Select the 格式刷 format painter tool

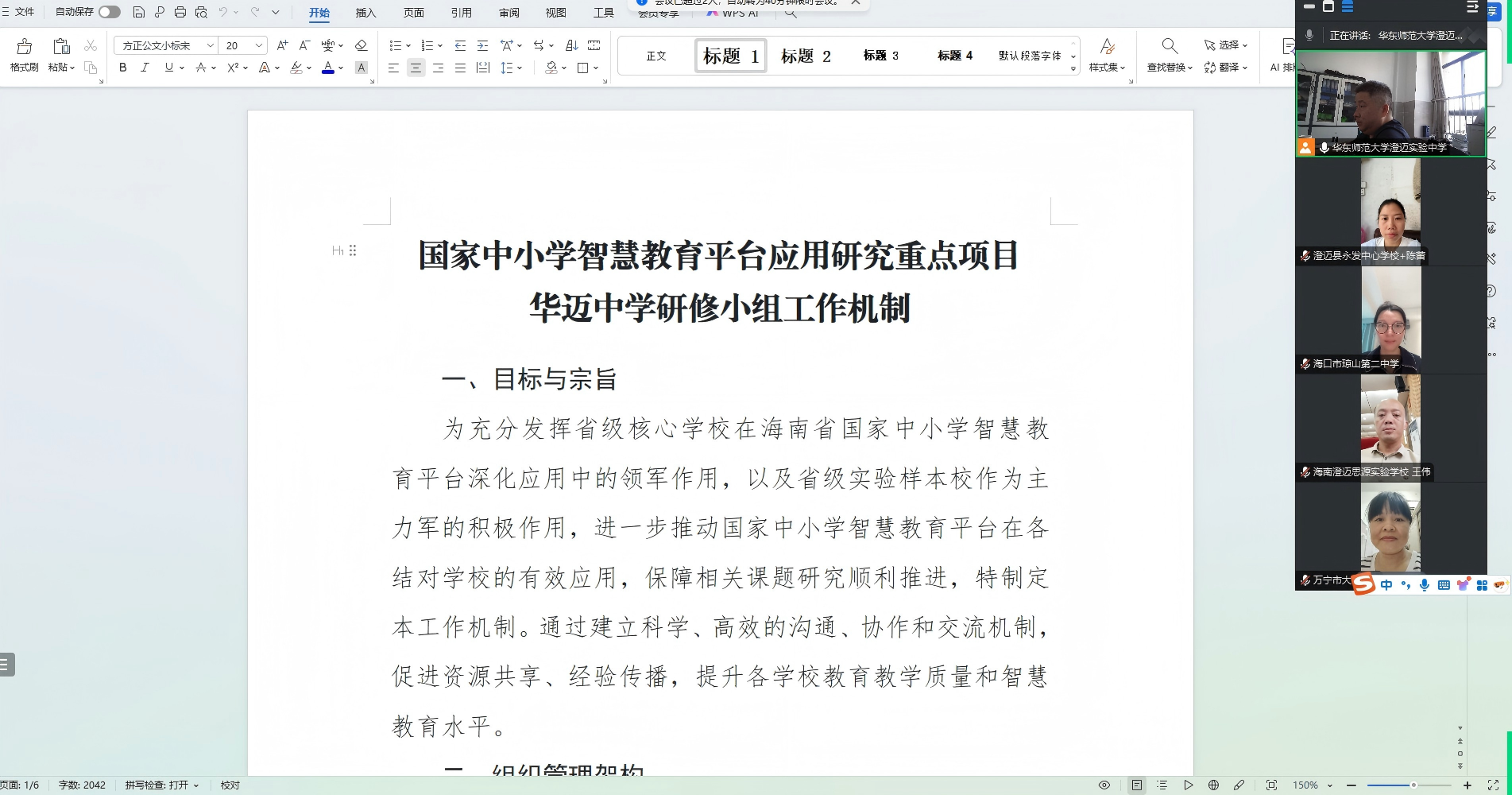(x=22, y=54)
